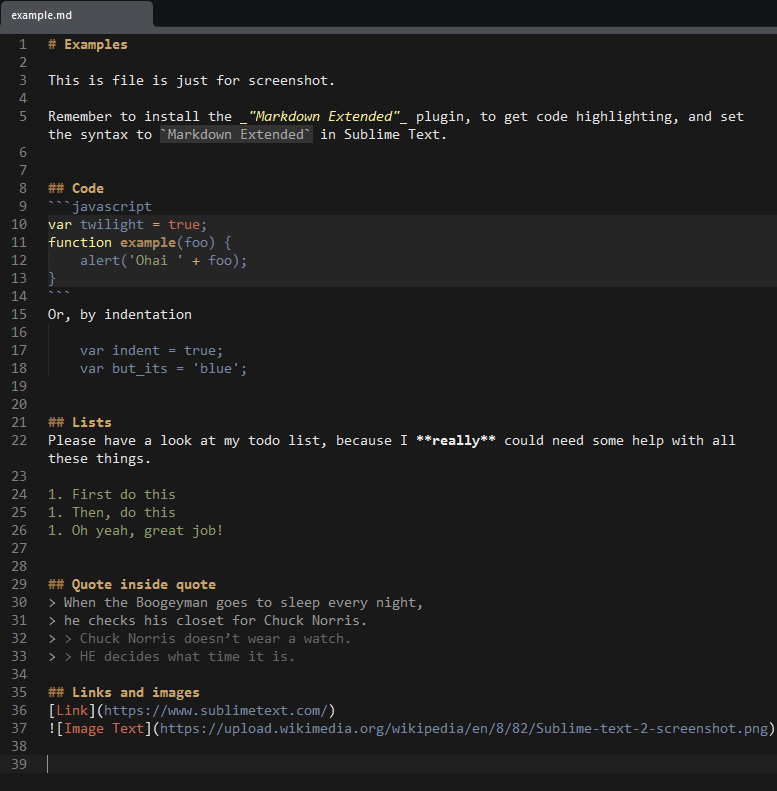Click the '# Examples' heading text
This screenshot has height=791, width=777.
point(88,44)
